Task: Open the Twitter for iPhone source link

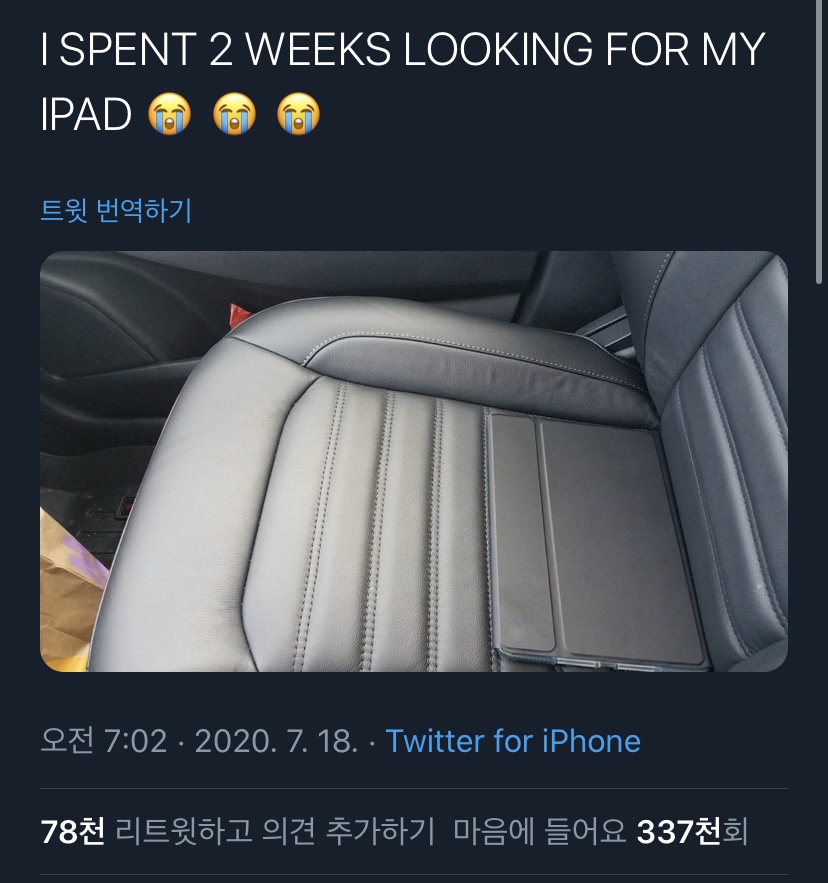Action: tap(513, 741)
